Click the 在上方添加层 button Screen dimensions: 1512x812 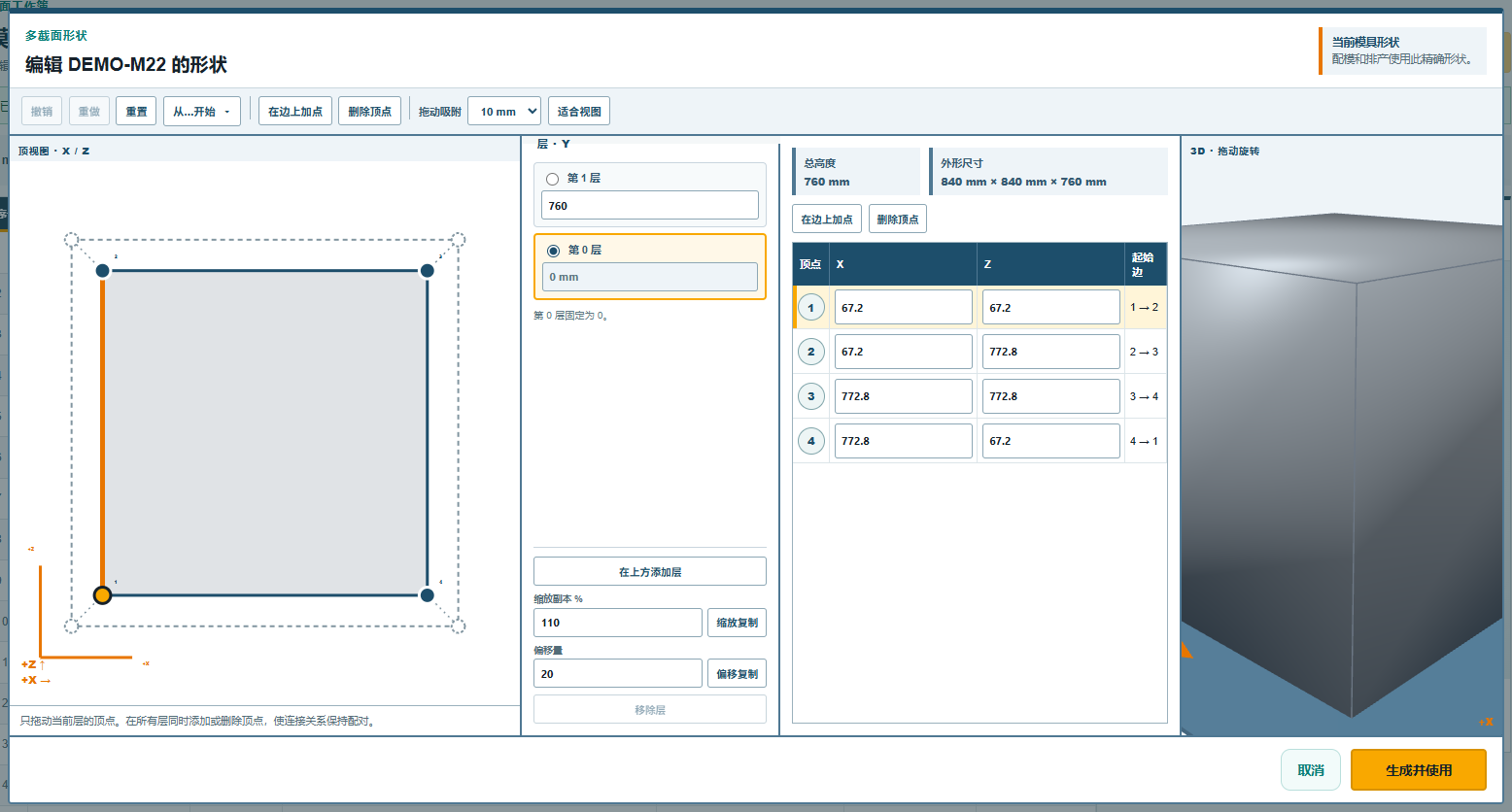tap(650, 572)
